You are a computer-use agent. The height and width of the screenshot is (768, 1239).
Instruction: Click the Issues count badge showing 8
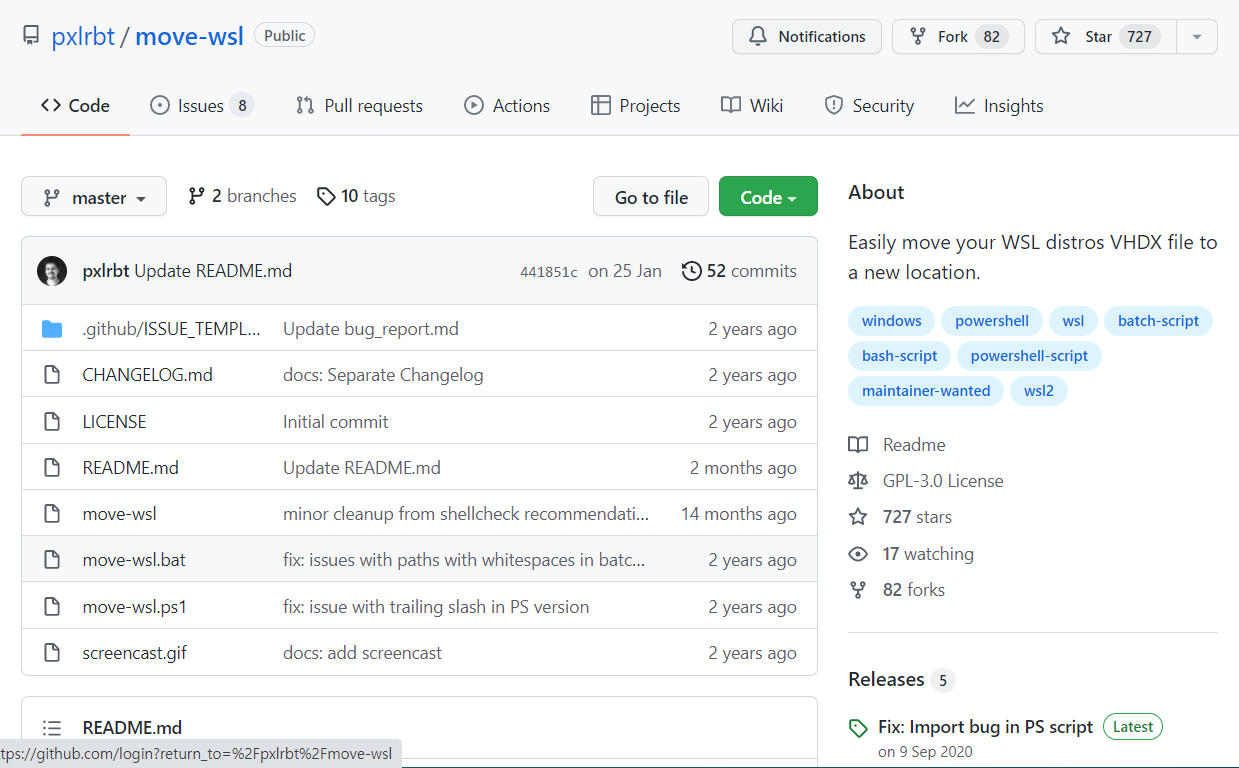(241, 106)
